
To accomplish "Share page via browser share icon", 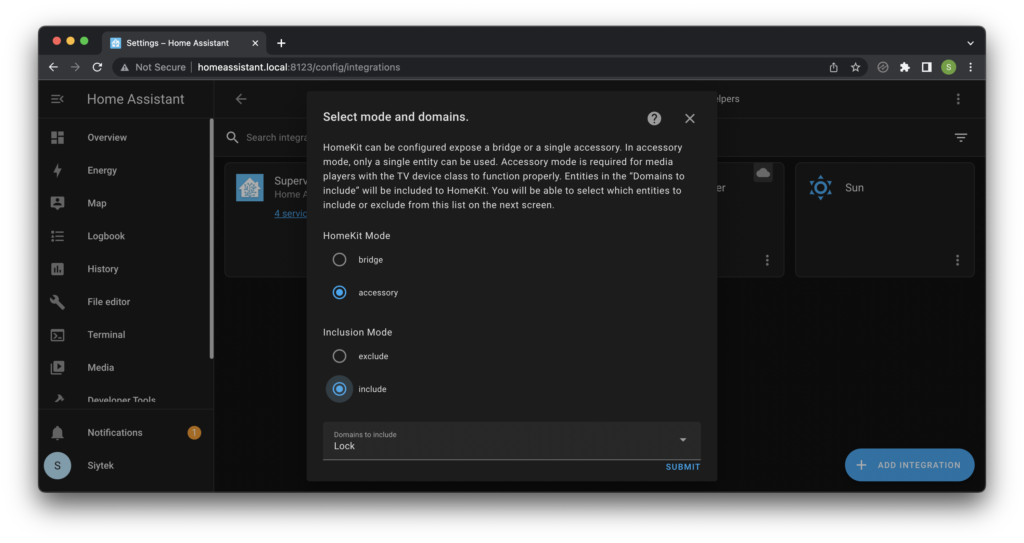I will [x=833, y=67].
